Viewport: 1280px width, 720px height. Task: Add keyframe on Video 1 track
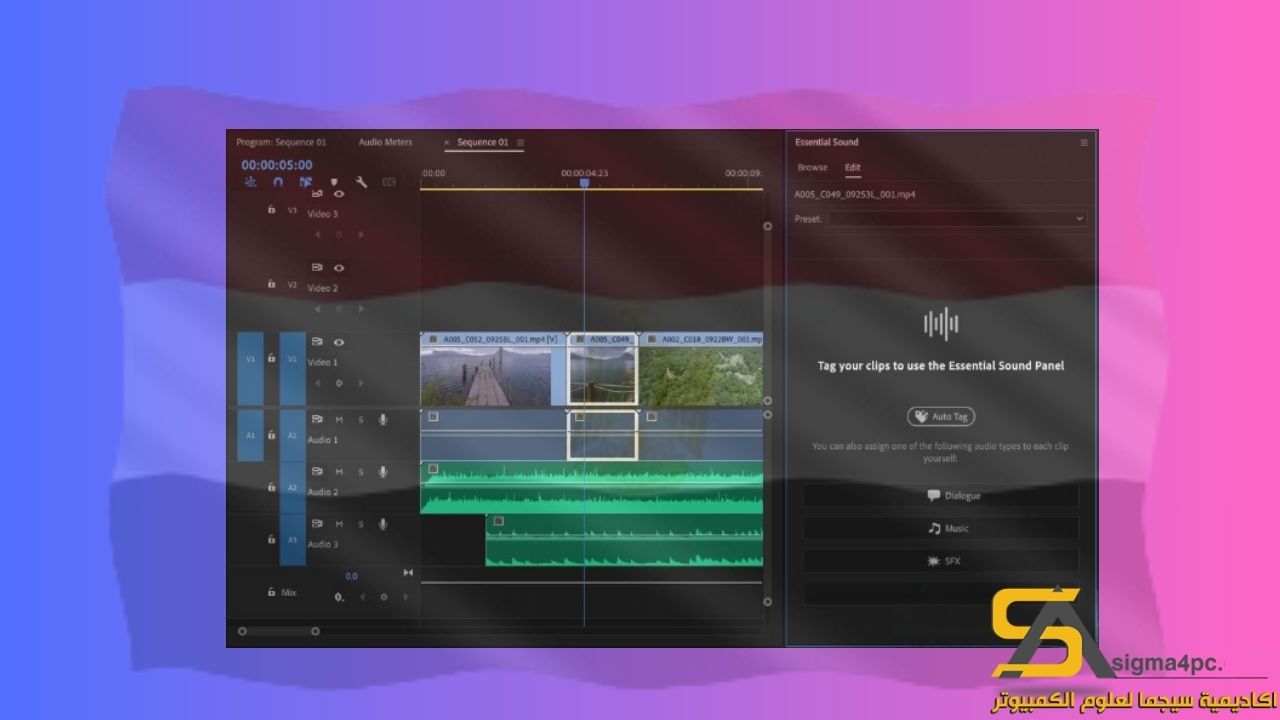pyautogui.click(x=339, y=383)
